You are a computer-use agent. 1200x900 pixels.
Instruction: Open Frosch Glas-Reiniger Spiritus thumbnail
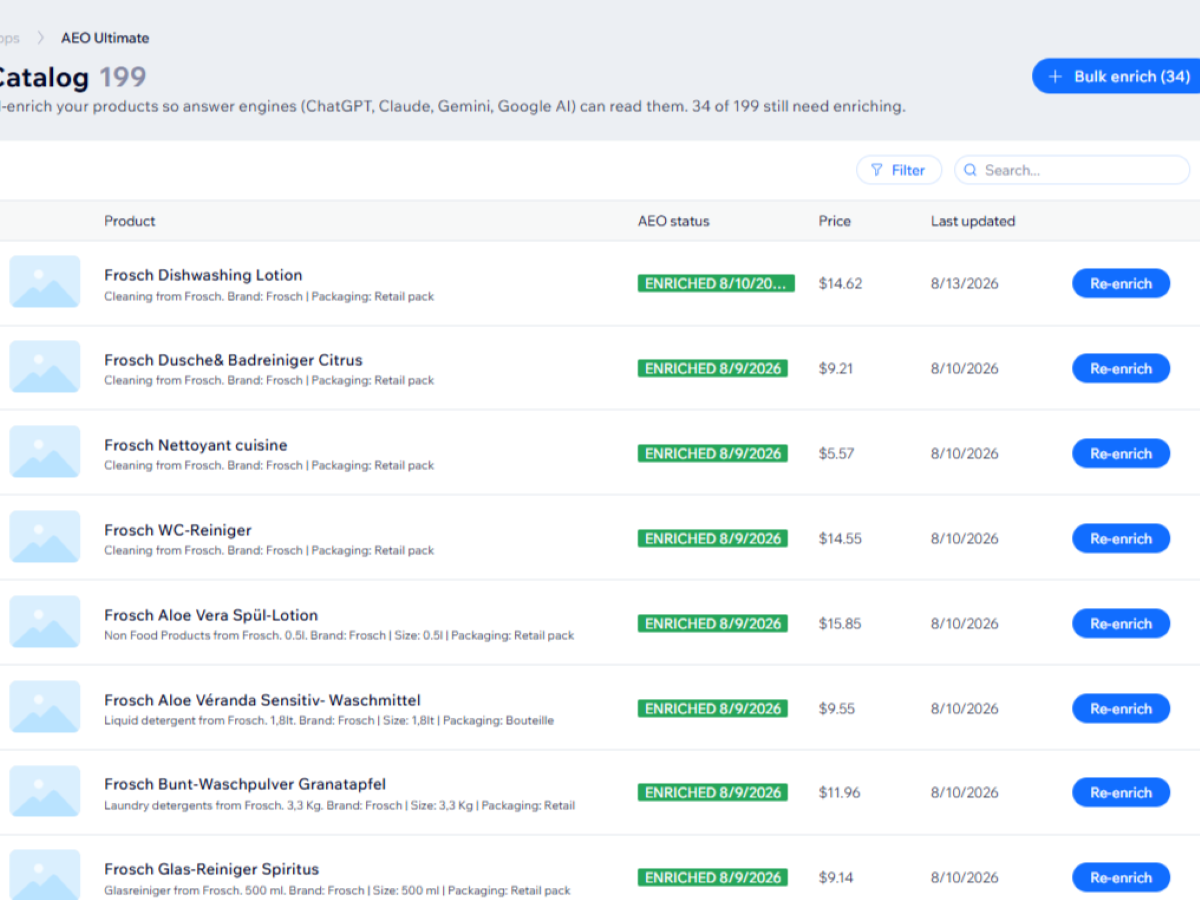(x=45, y=875)
